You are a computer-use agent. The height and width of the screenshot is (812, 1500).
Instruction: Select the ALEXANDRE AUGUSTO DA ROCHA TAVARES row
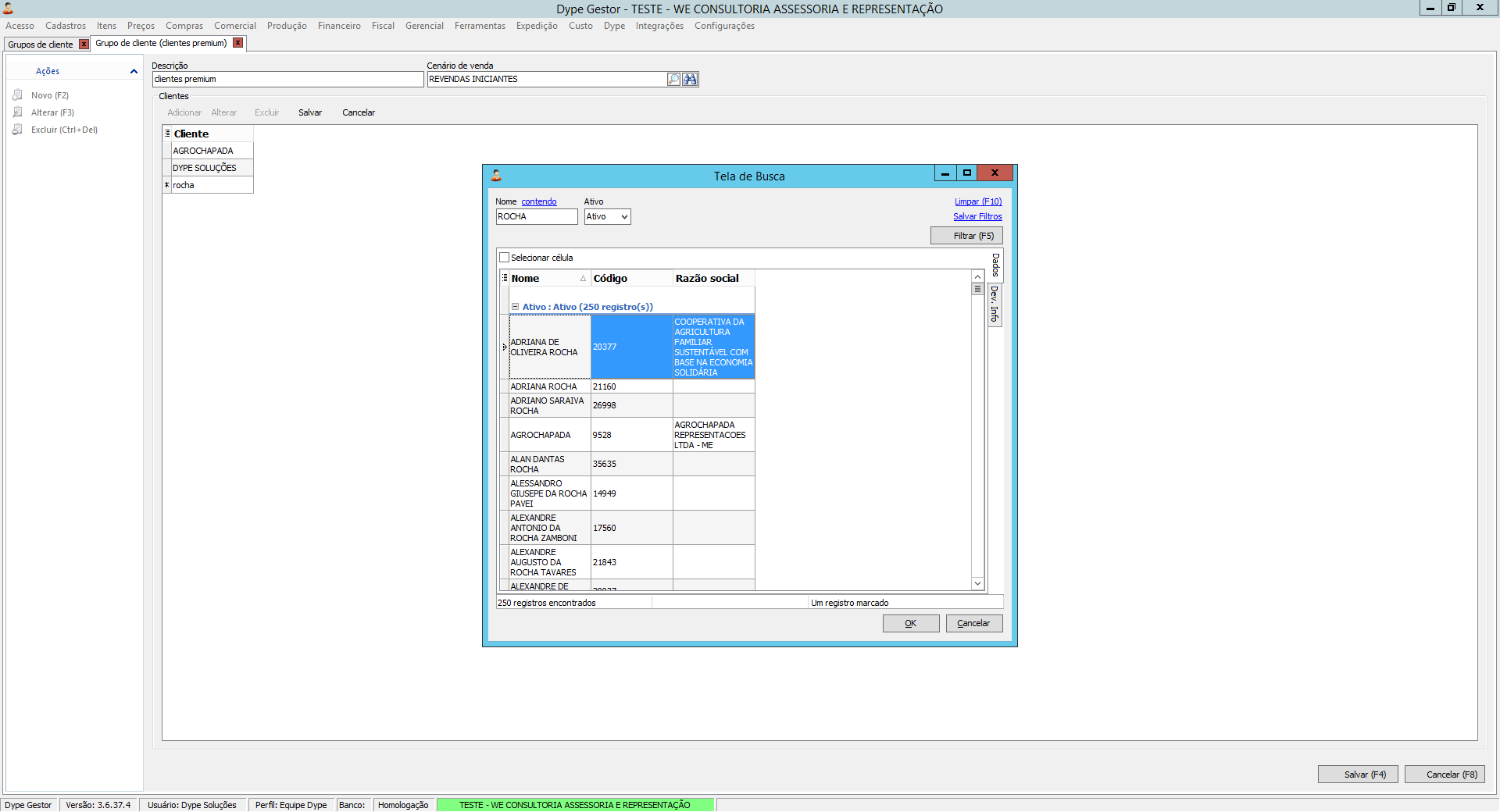[627, 562]
